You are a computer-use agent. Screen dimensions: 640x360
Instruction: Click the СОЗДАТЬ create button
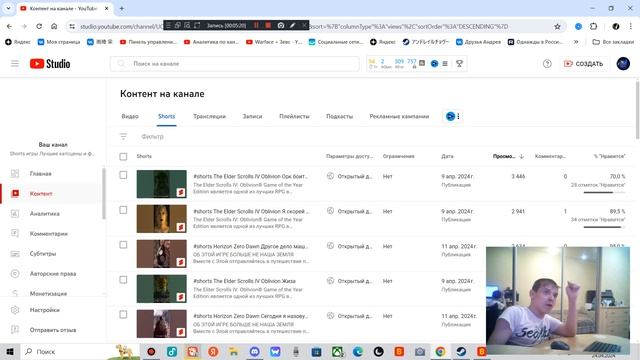coord(583,64)
